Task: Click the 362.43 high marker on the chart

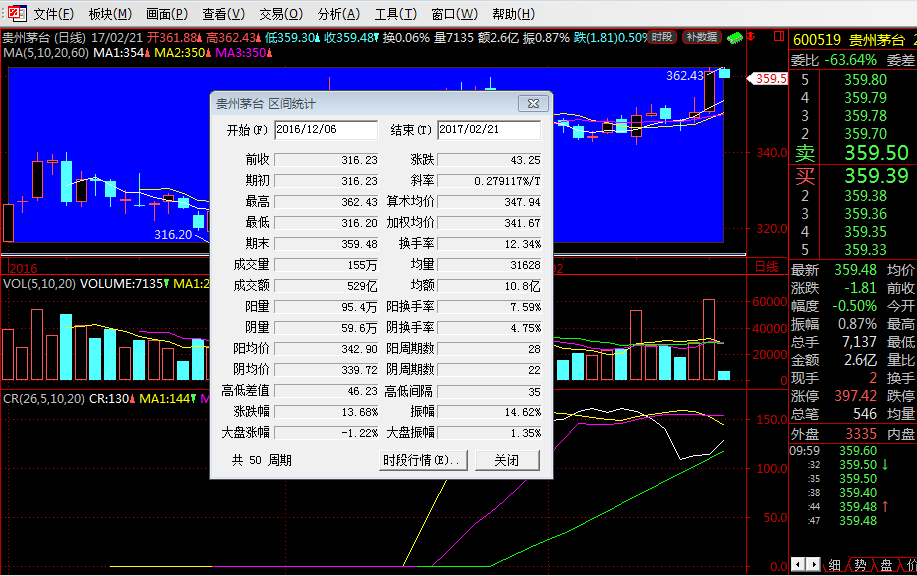Action: click(685, 75)
